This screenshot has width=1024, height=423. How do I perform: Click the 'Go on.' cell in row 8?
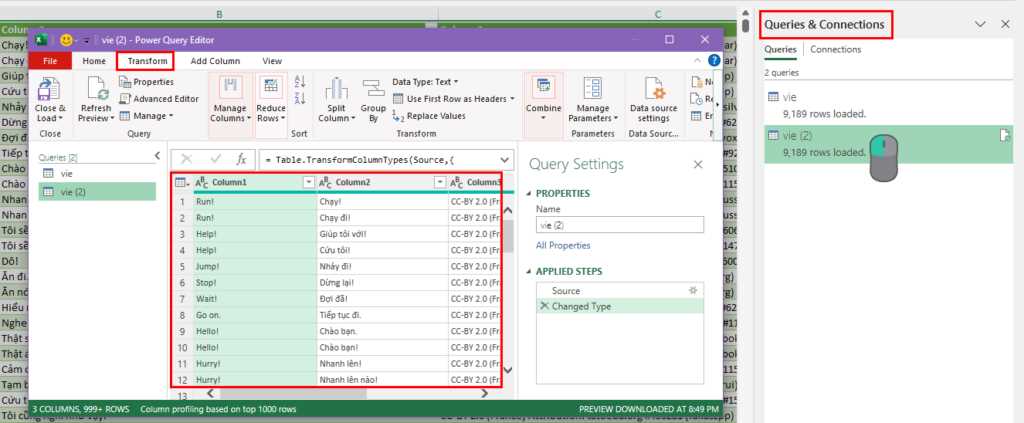click(255, 316)
